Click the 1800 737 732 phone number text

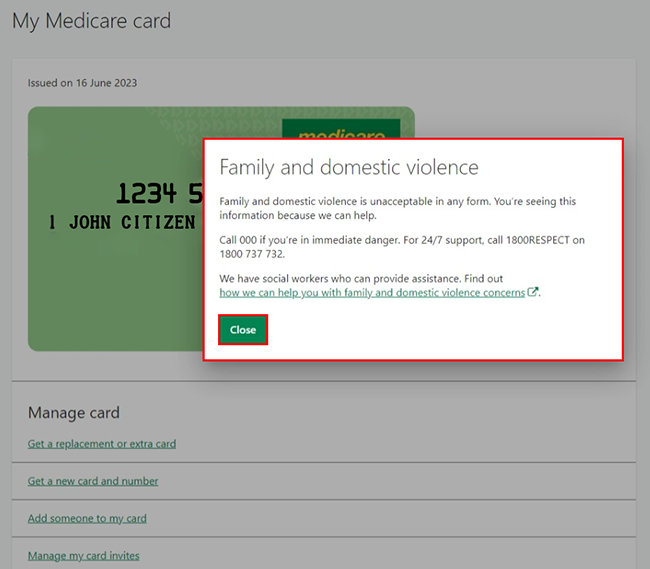251,254
